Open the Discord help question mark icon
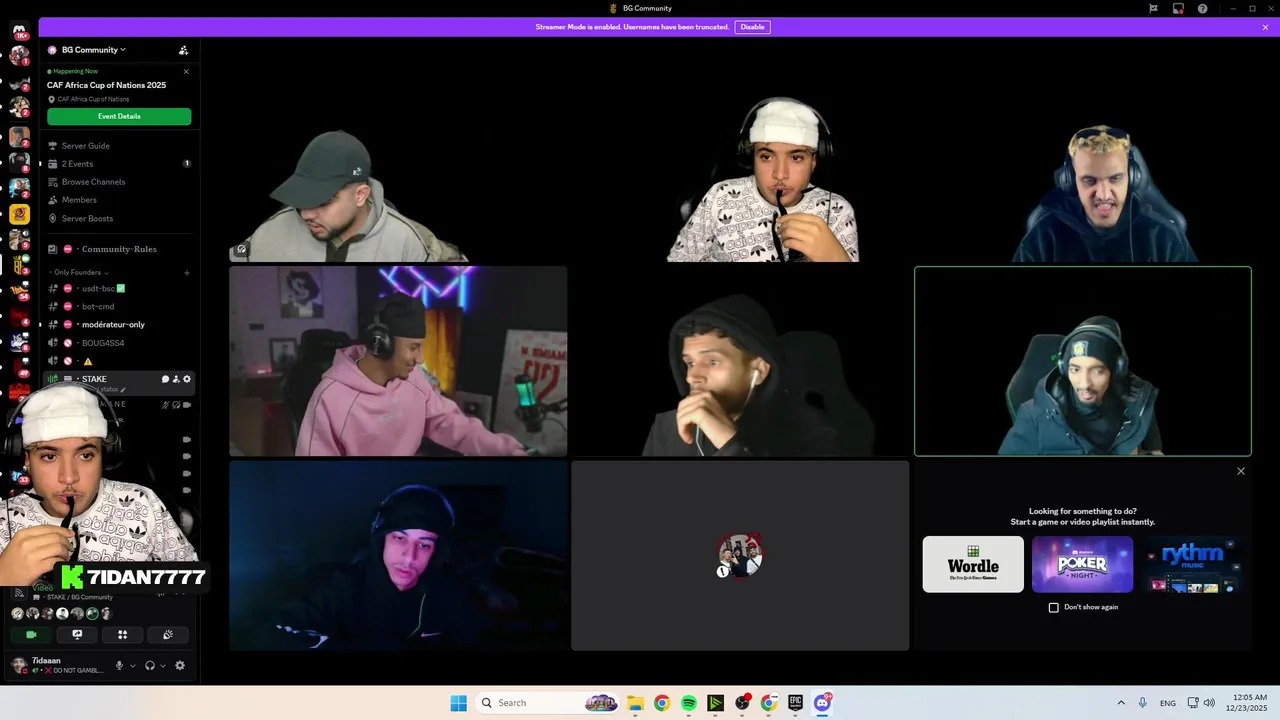 (x=1202, y=8)
